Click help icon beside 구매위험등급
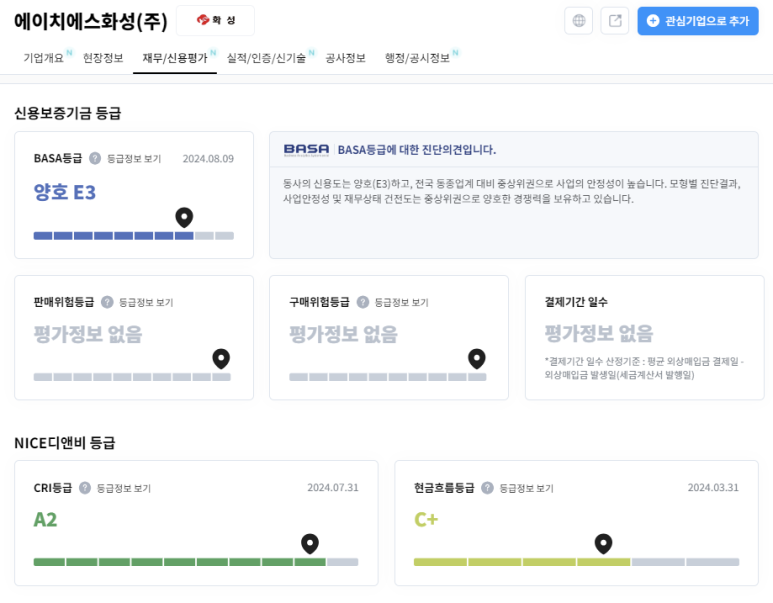The width and height of the screenshot is (773, 603). [x=363, y=302]
